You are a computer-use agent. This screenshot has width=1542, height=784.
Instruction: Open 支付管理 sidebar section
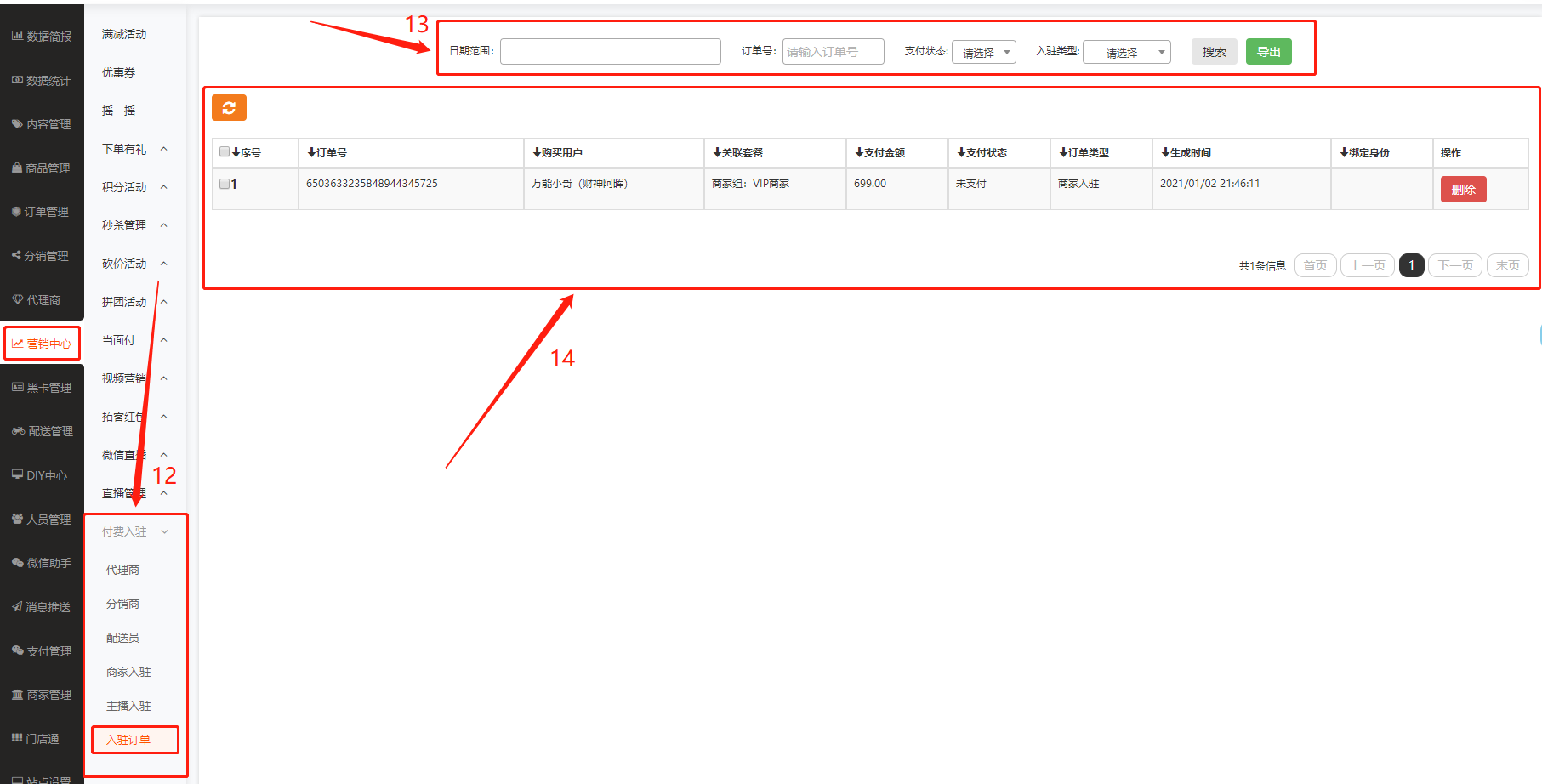(42, 651)
